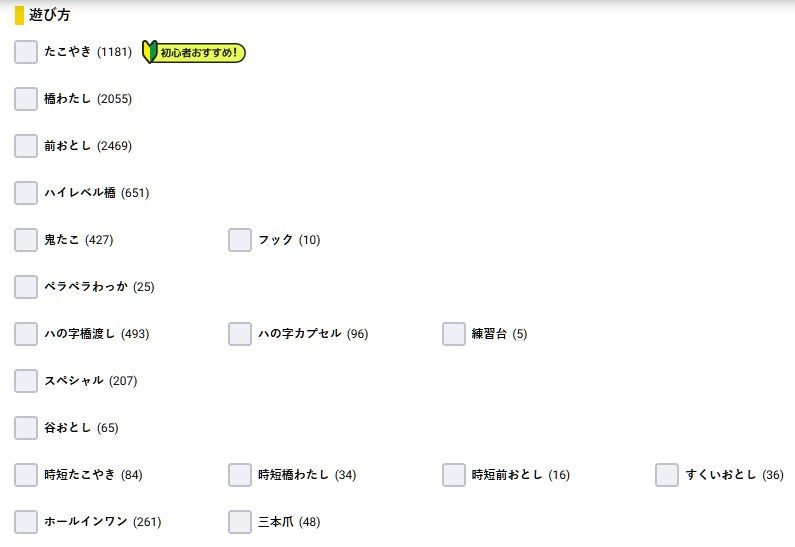The image size is (795, 547).
Task: Enable the すくいおとし checkbox
Action: (668, 475)
